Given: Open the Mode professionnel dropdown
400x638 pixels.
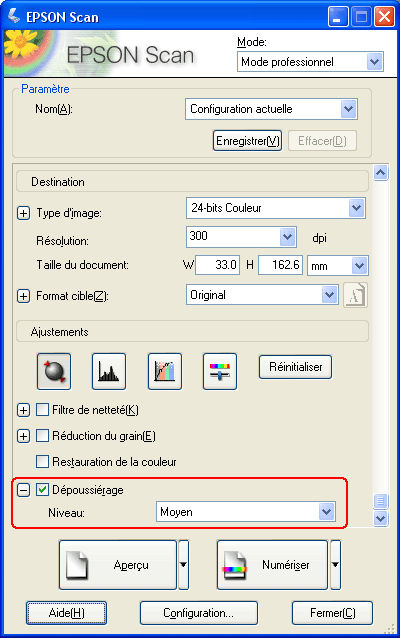Looking at the screenshot, I should pos(310,62).
